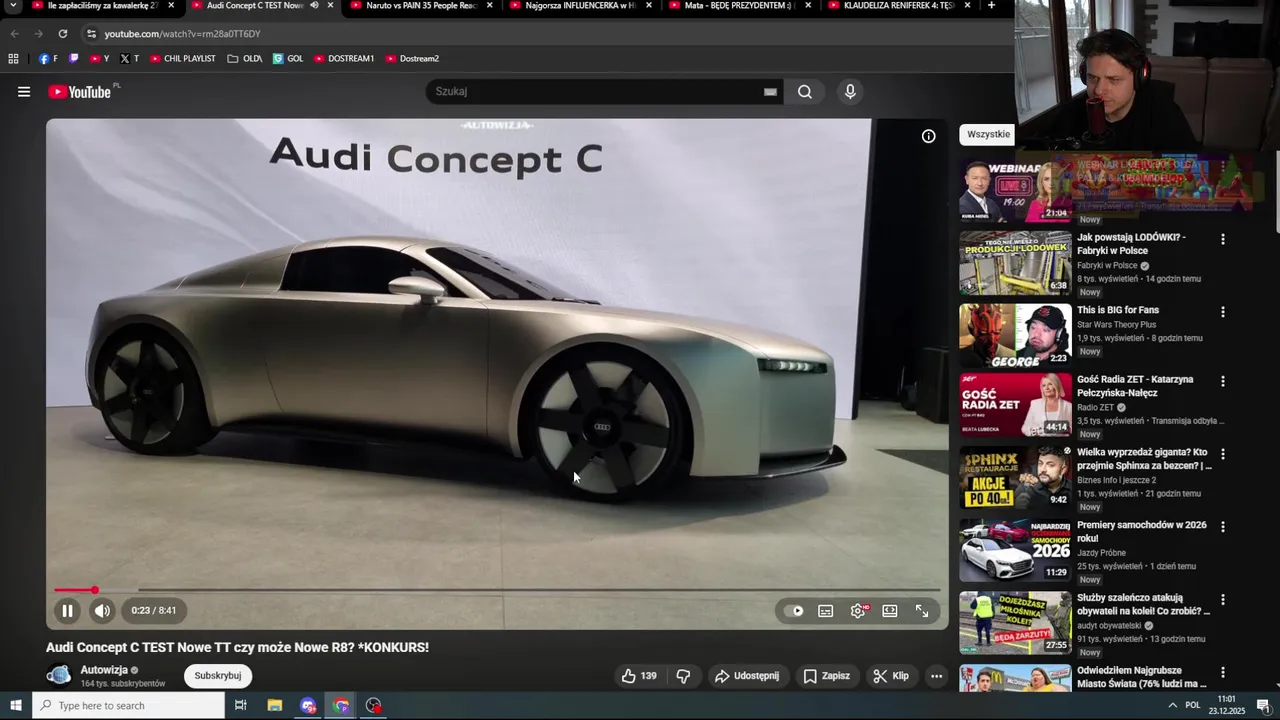
Task: Switch to 'Mata - BĘDĘ PREZYDENTEM' tab
Action: [x=738, y=6]
